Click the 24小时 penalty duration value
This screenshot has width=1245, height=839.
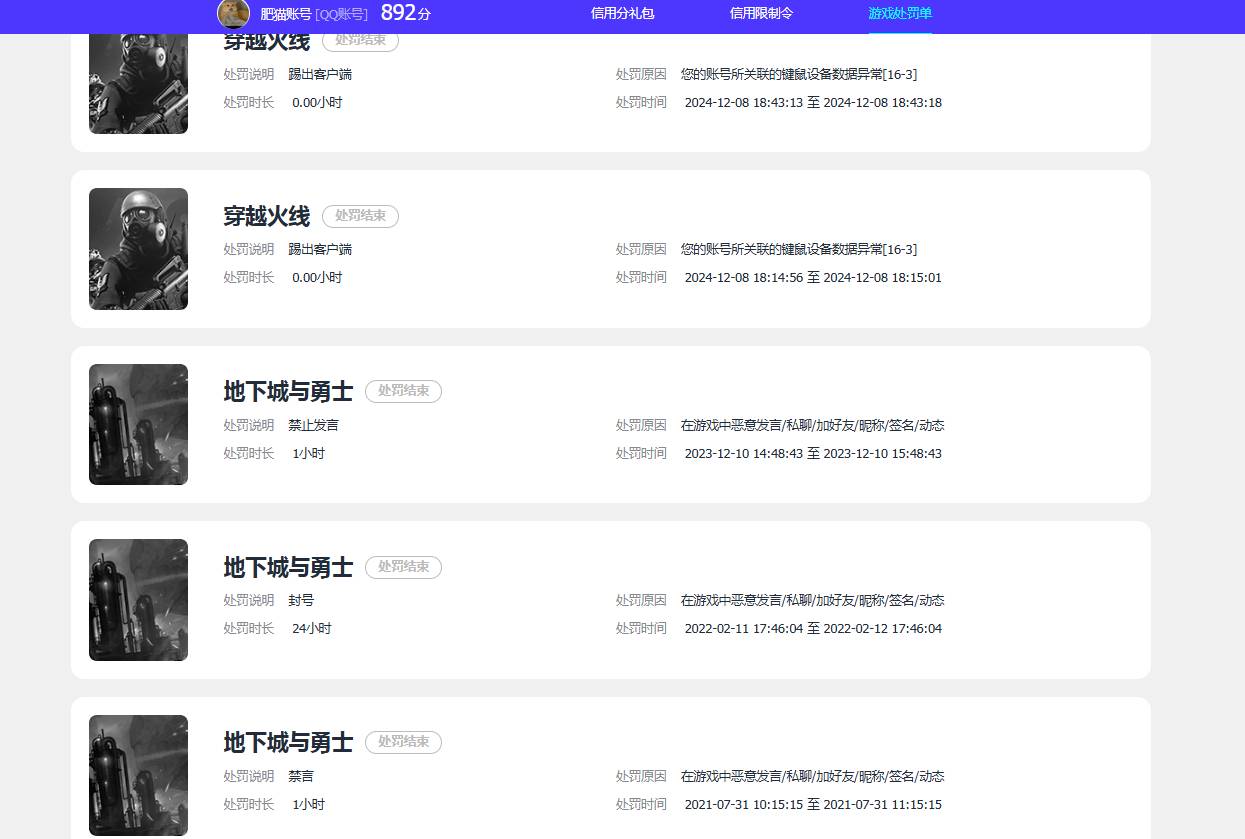[311, 629]
